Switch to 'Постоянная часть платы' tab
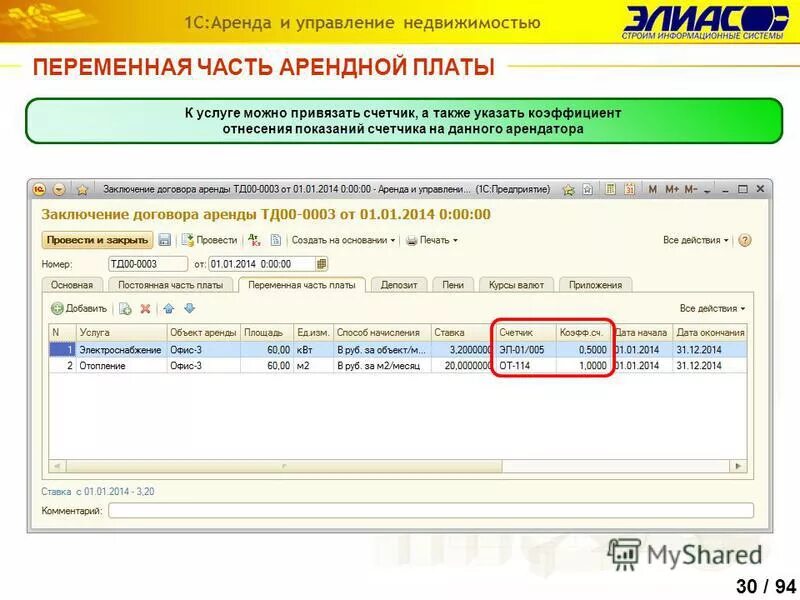Screen dimensions: 800x600 (x=170, y=285)
